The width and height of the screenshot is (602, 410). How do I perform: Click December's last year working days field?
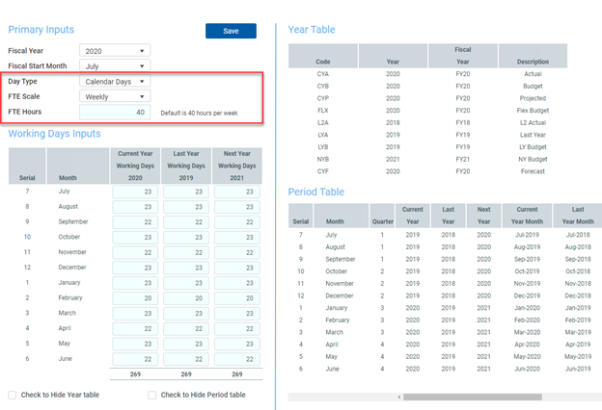(x=184, y=268)
